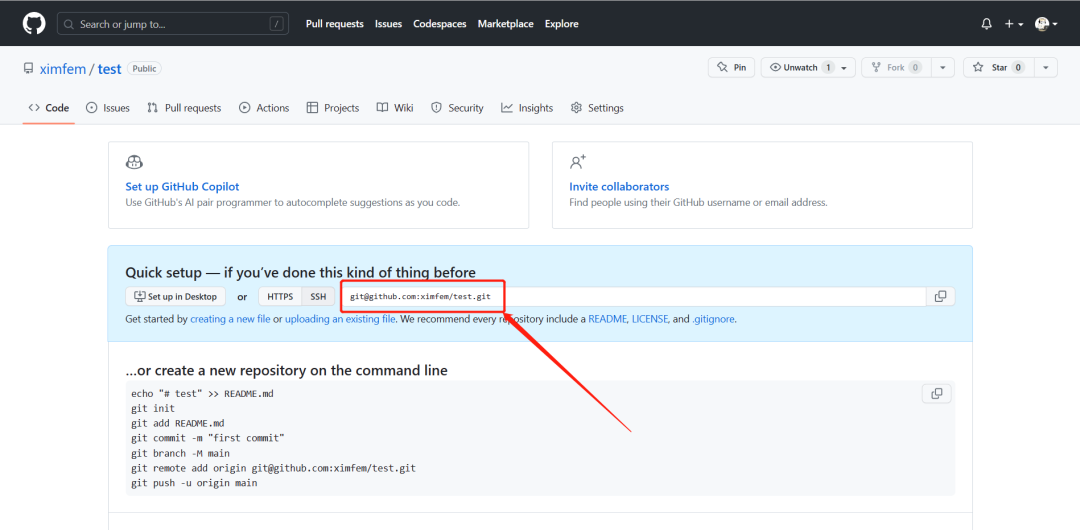Image resolution: width=1080 pixels, height=530 pixels.
Task: Open the plus create-new dropdown
Action: (1014, 24)
